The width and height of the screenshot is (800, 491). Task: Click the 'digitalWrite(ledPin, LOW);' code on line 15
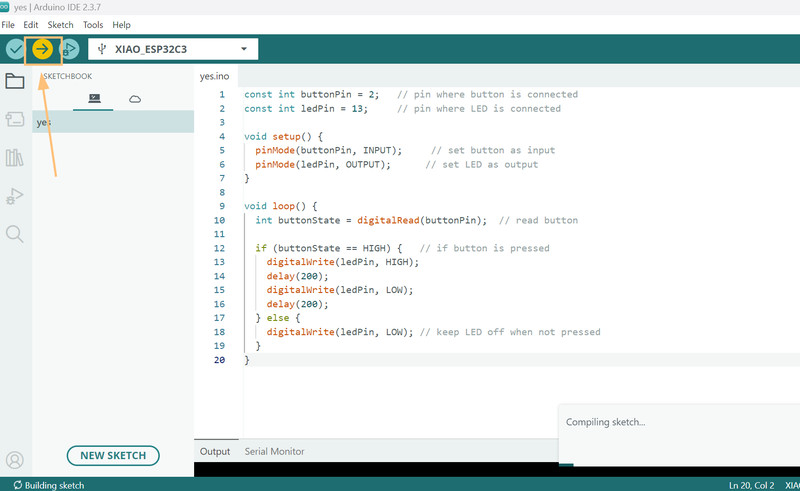click(340, 290)
